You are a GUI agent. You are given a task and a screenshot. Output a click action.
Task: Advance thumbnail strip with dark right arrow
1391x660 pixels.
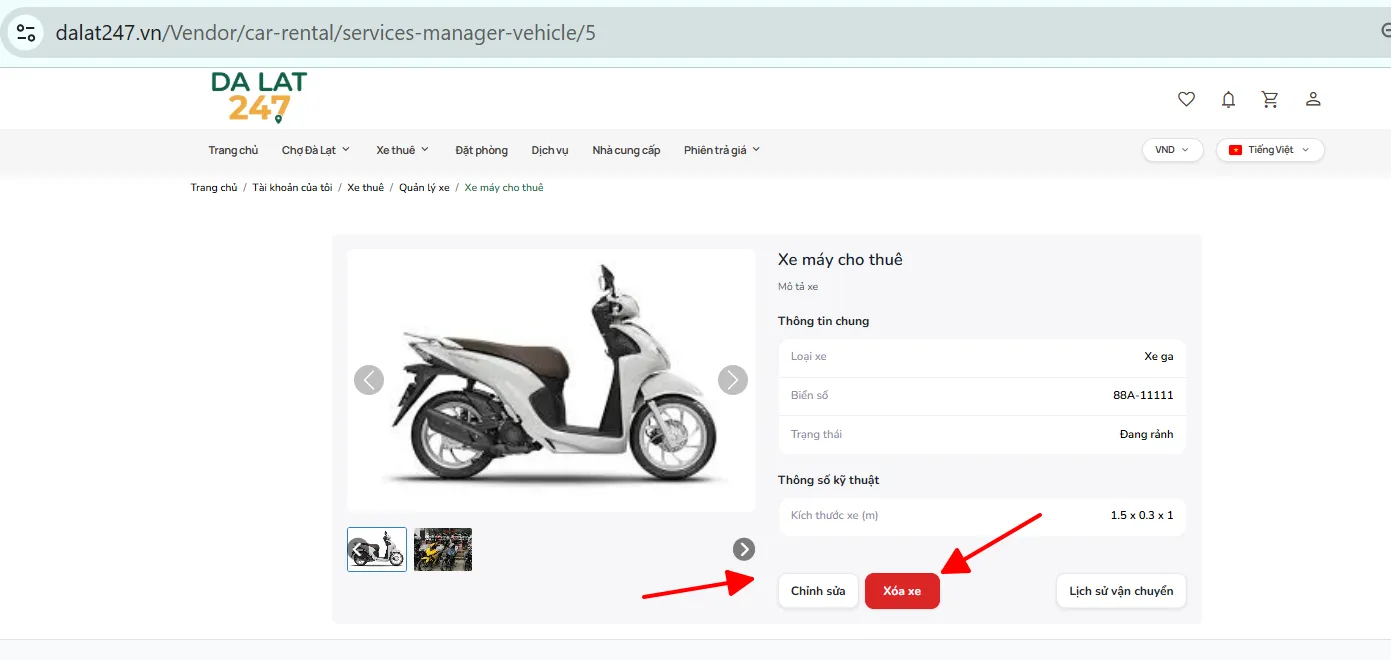[744, 549]
